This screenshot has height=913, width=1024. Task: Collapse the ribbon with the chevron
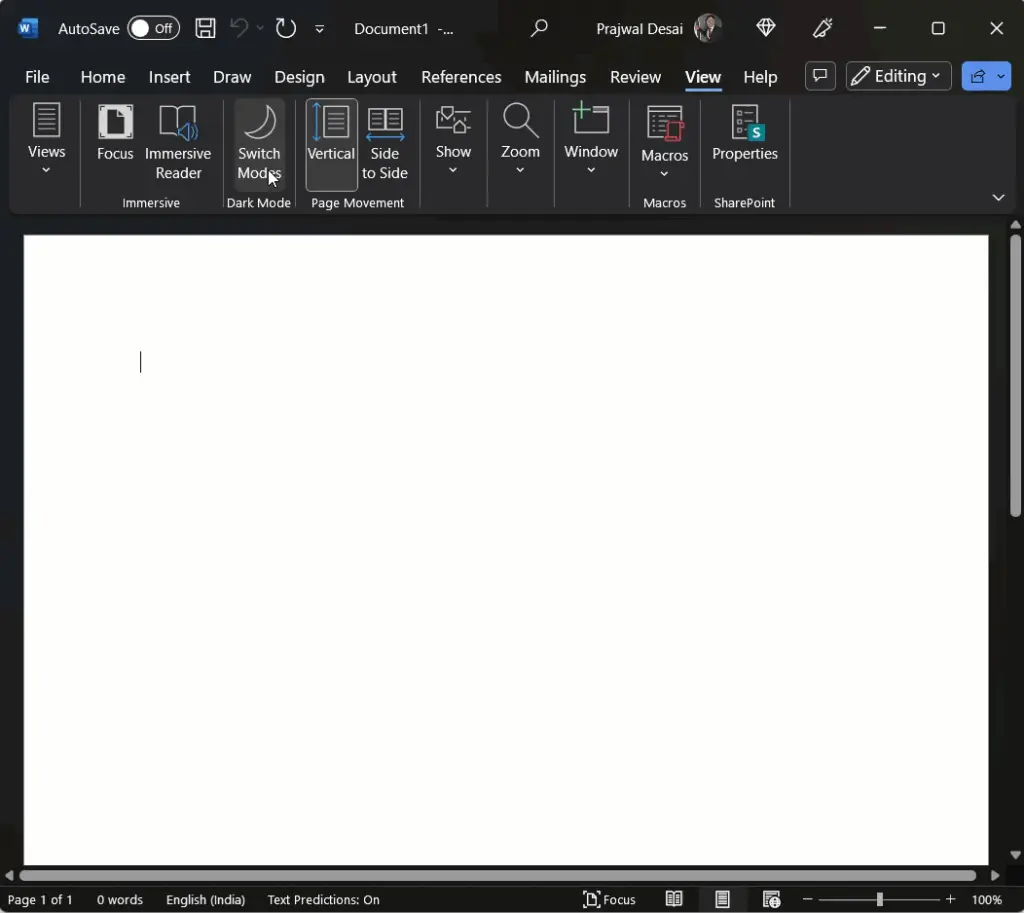[x=998, y=197]
